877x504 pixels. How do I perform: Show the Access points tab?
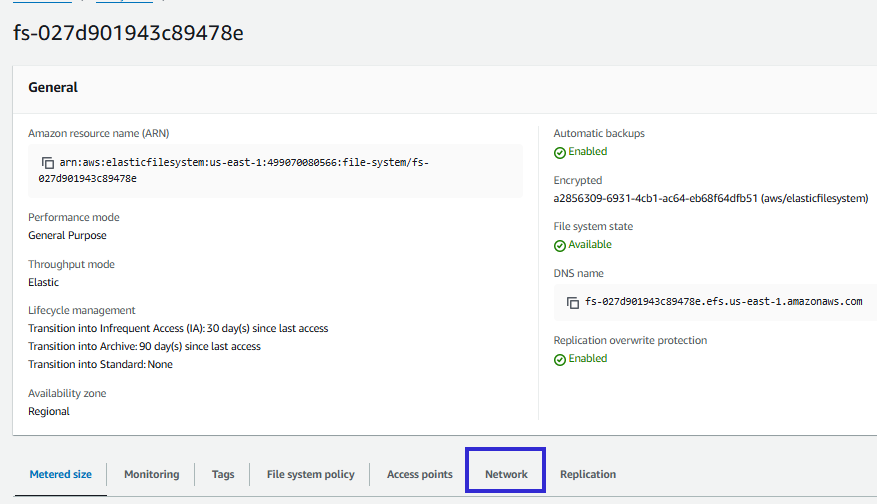[x=419, y=474]
